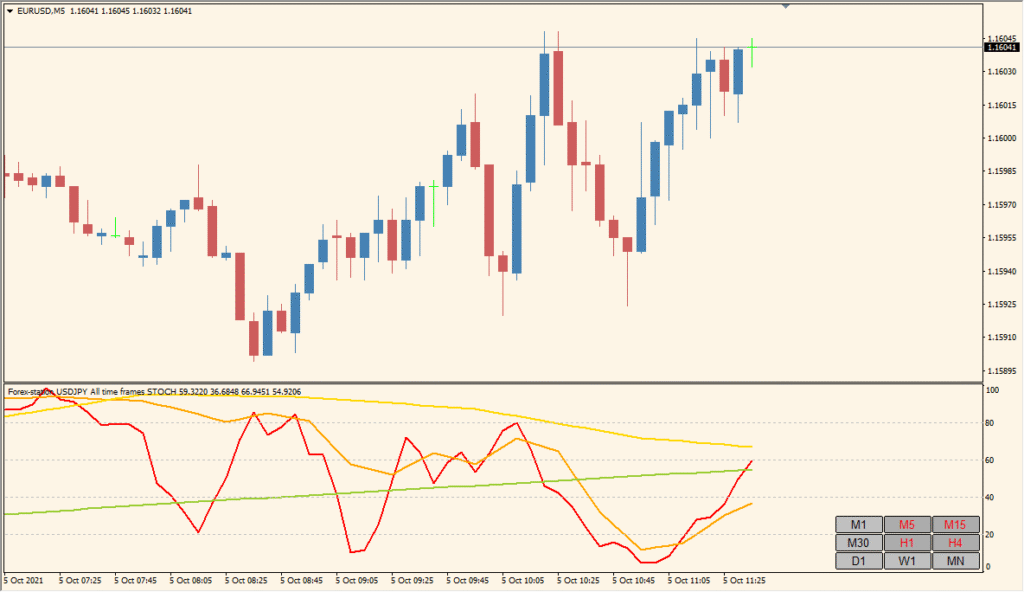Click the 5 Oct 09:05 time axis label

(x=357, y=580)
